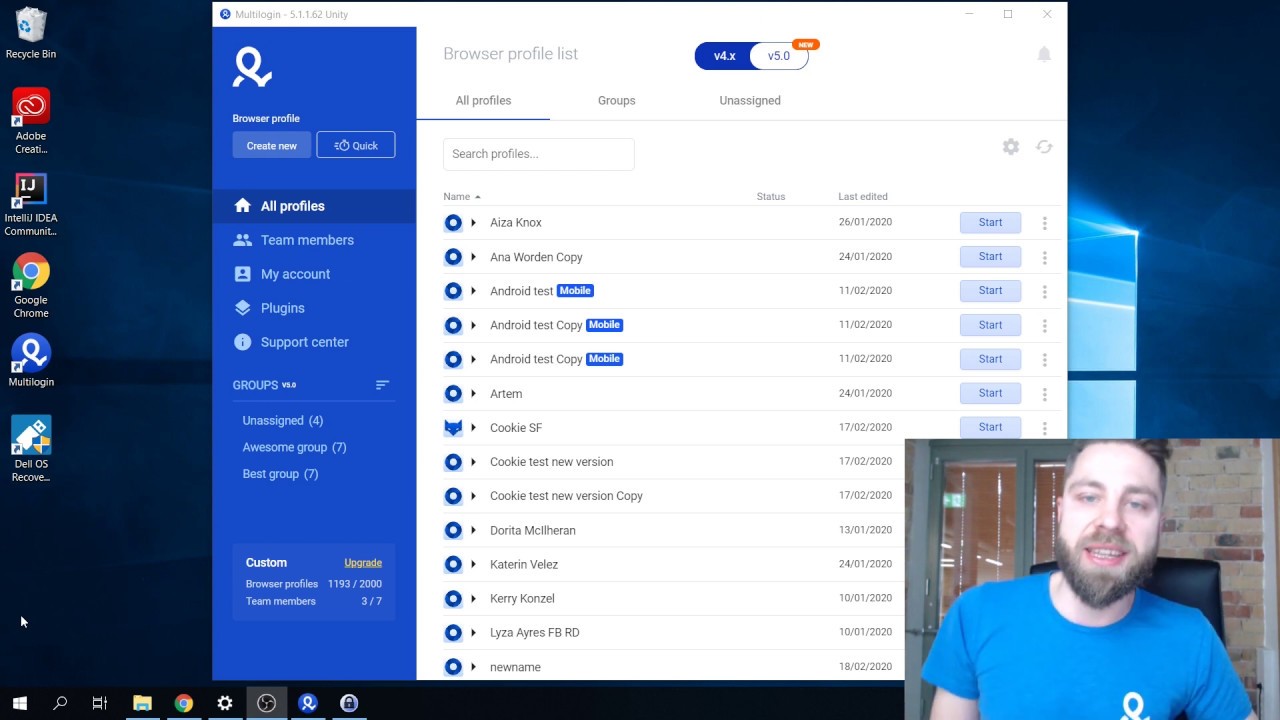Screen dimensions: 1280x720
Task: Open more options for Aiza Knox
Action: point(1045,223)
